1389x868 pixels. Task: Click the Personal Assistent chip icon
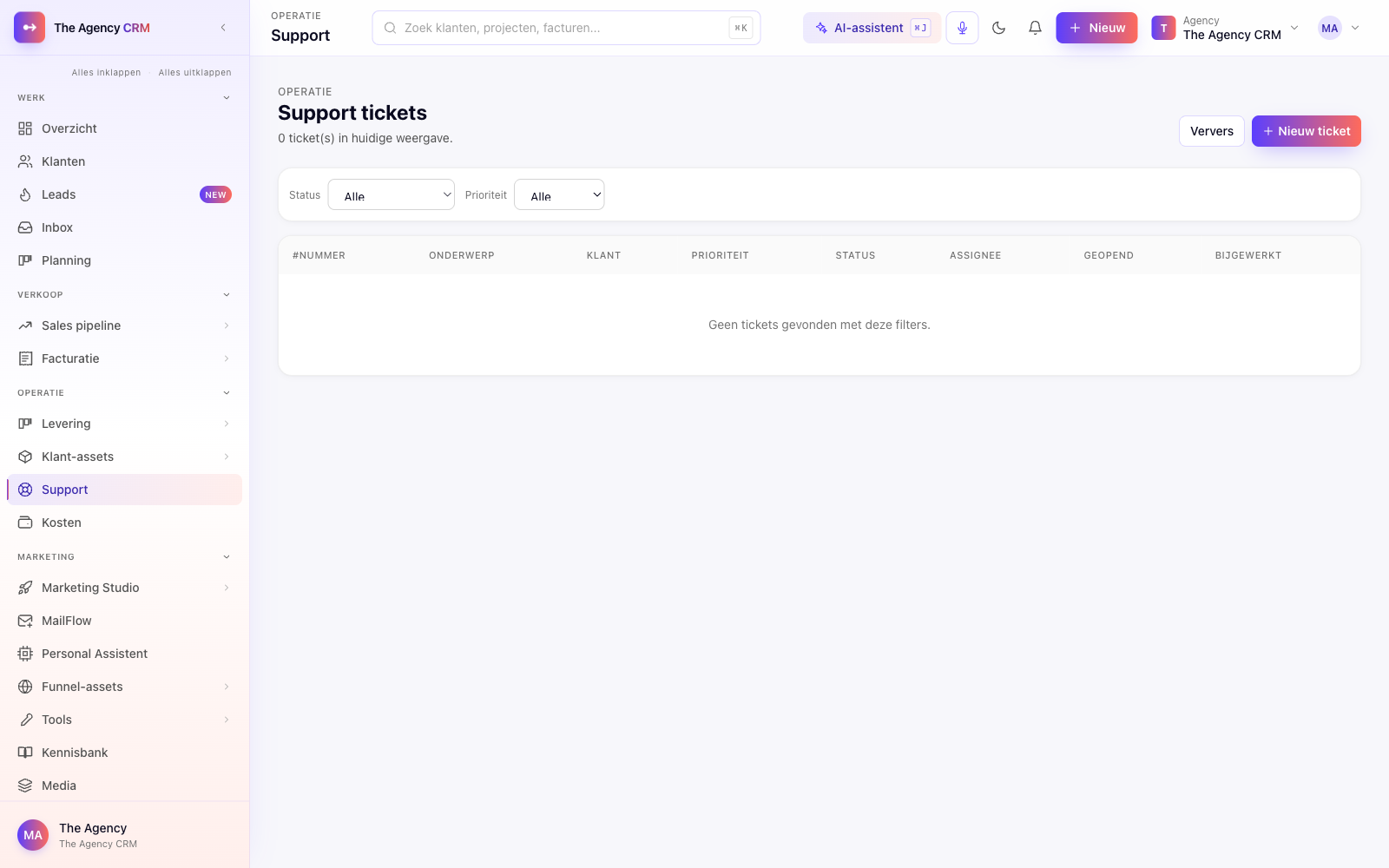[x=25, y=654]
